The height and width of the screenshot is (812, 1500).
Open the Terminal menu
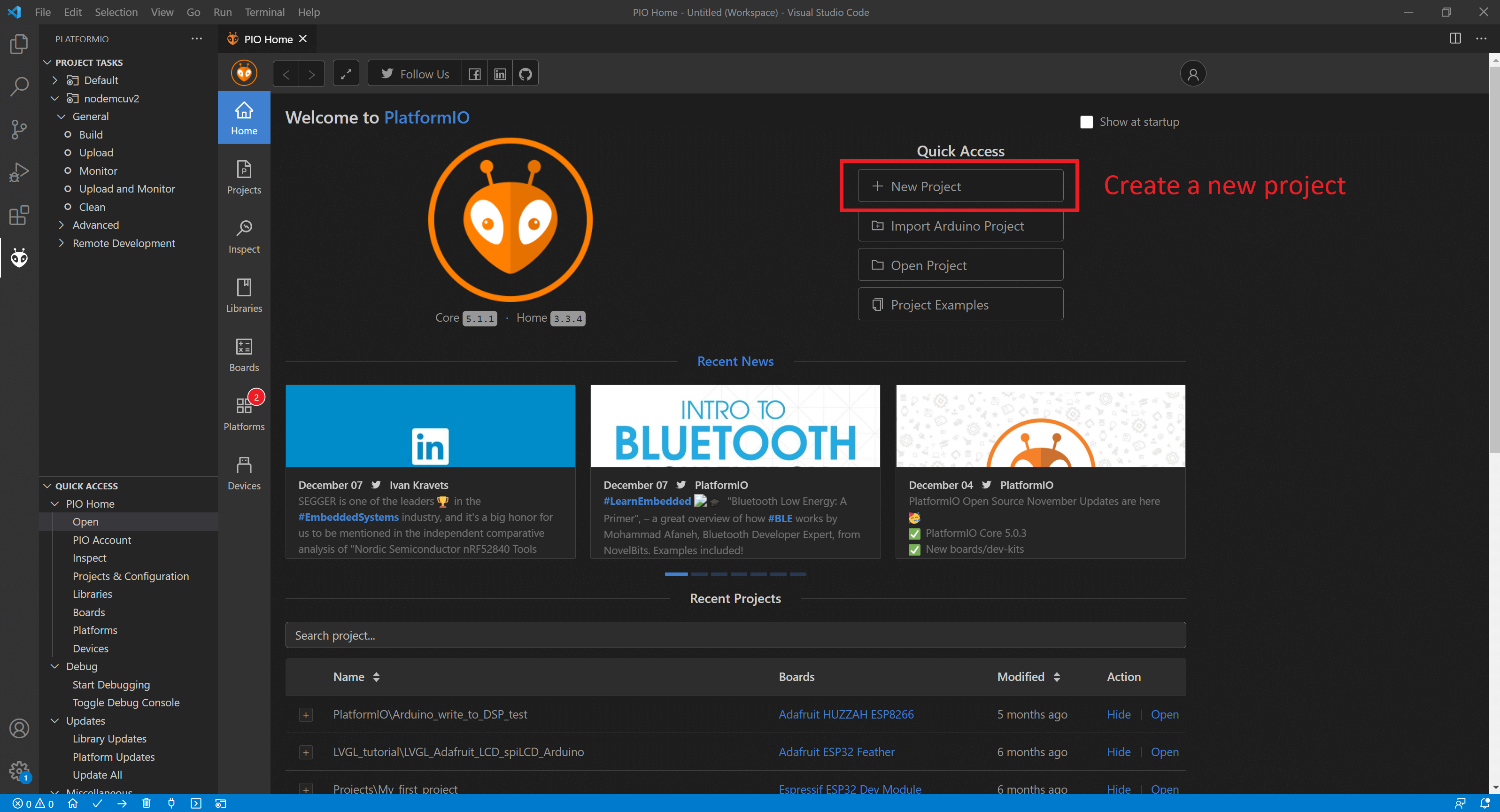tap(265, 12)
